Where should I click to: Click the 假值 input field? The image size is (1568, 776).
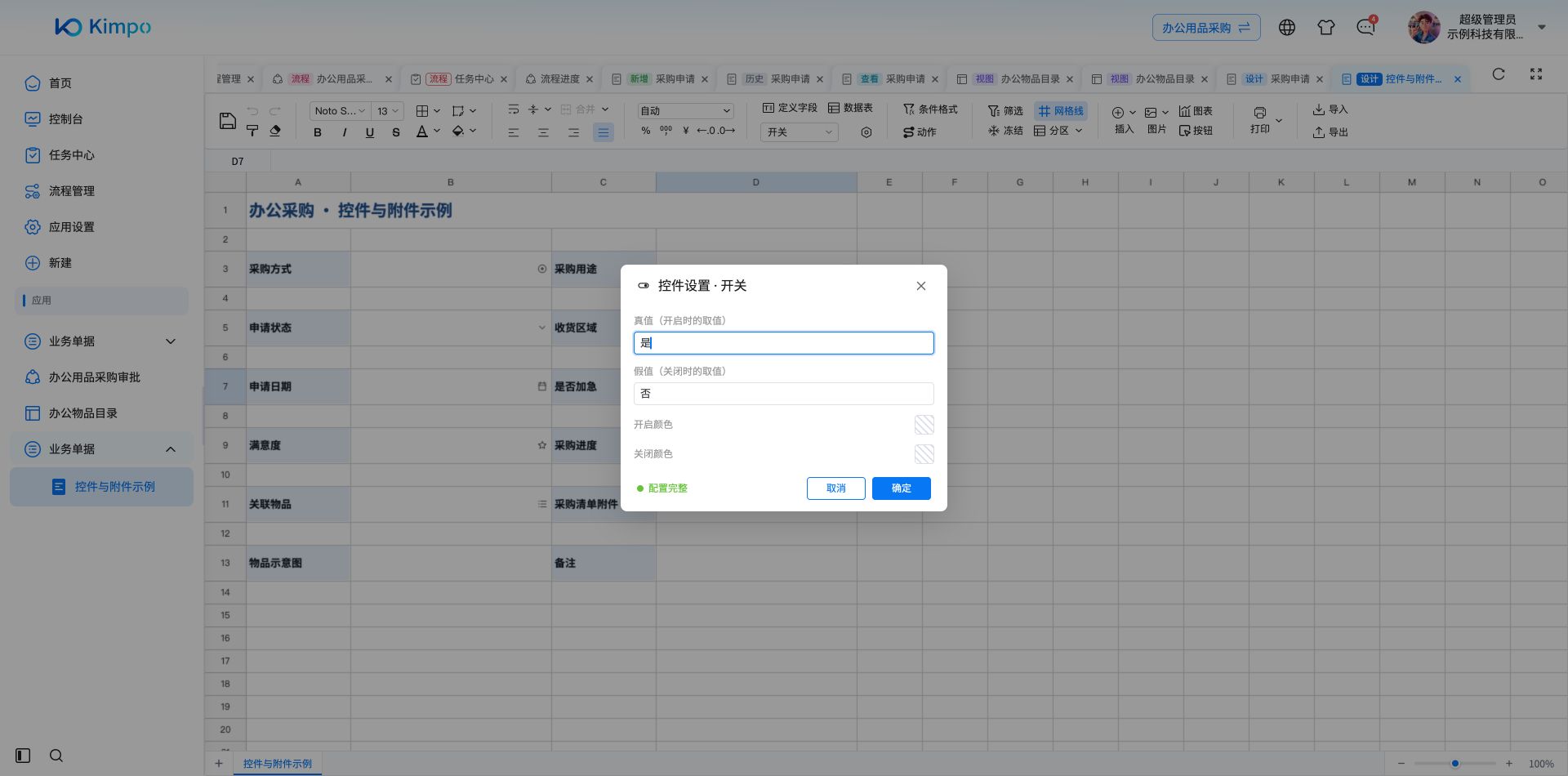784,394
